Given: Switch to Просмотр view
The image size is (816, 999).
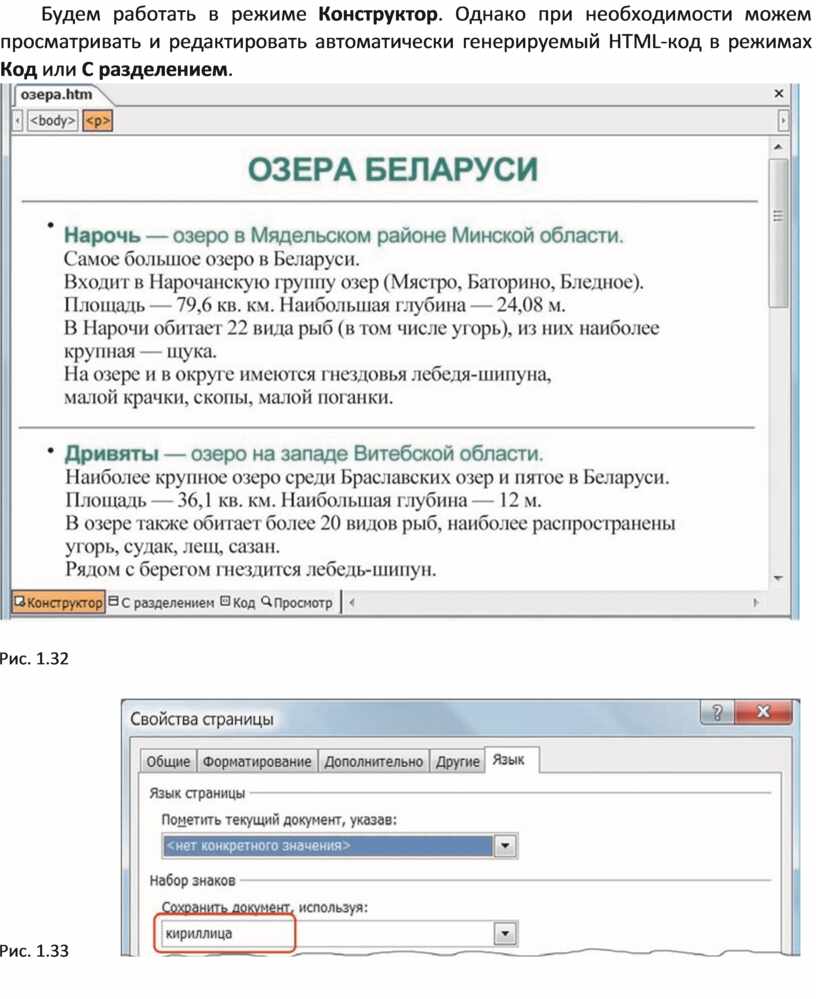Looking at the screenshot, I should [297, 602].
